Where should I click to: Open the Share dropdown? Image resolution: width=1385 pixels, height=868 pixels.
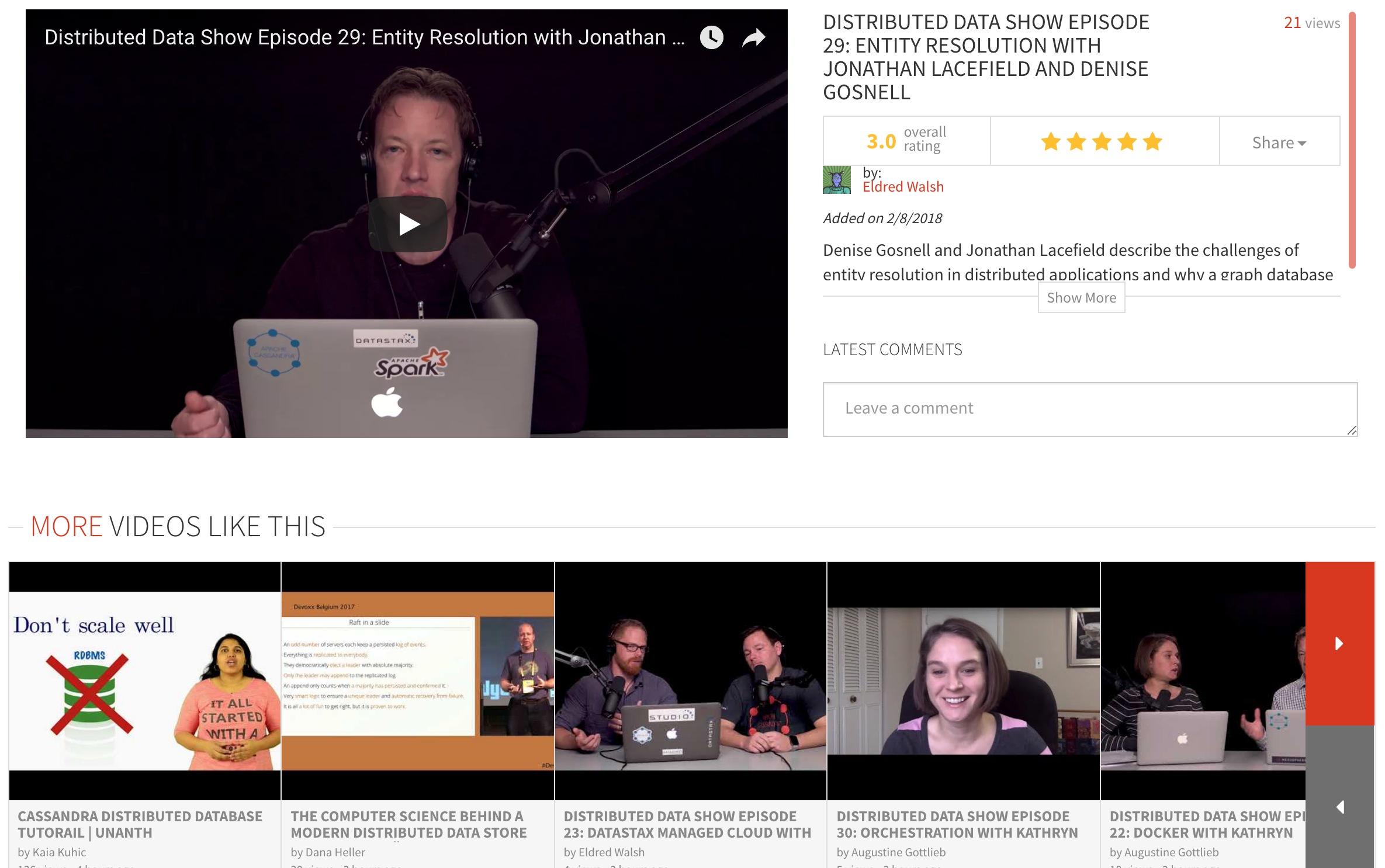pyautogui.click(x=1279, y=143)
